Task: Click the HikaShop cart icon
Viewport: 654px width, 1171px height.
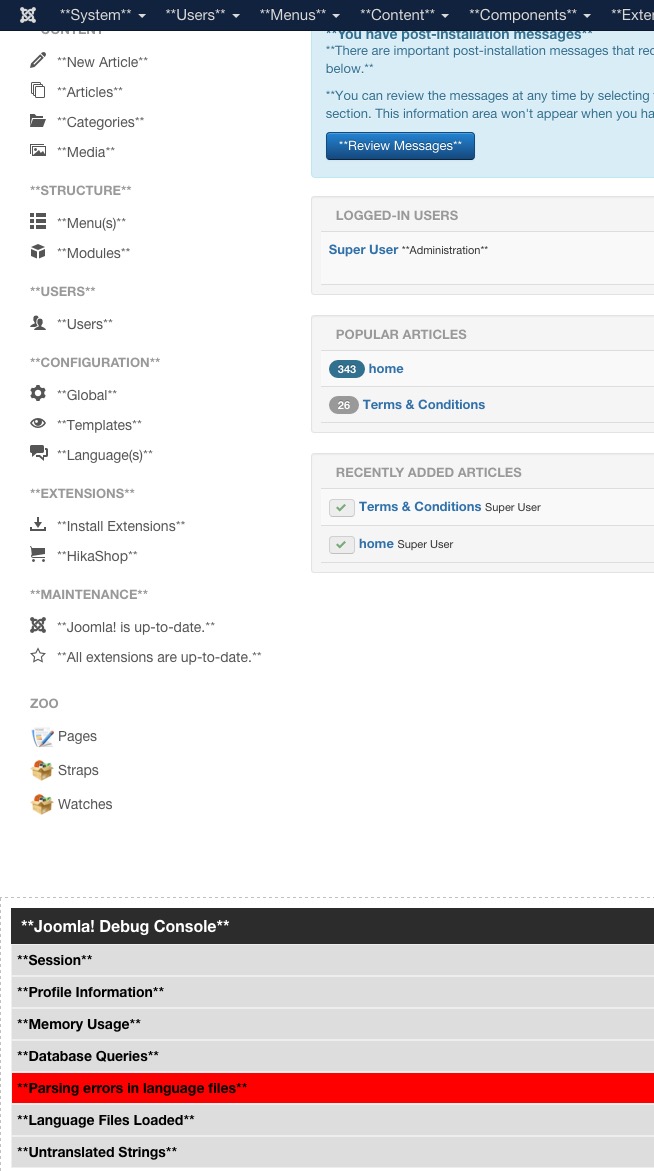Action: pos(38,555)
